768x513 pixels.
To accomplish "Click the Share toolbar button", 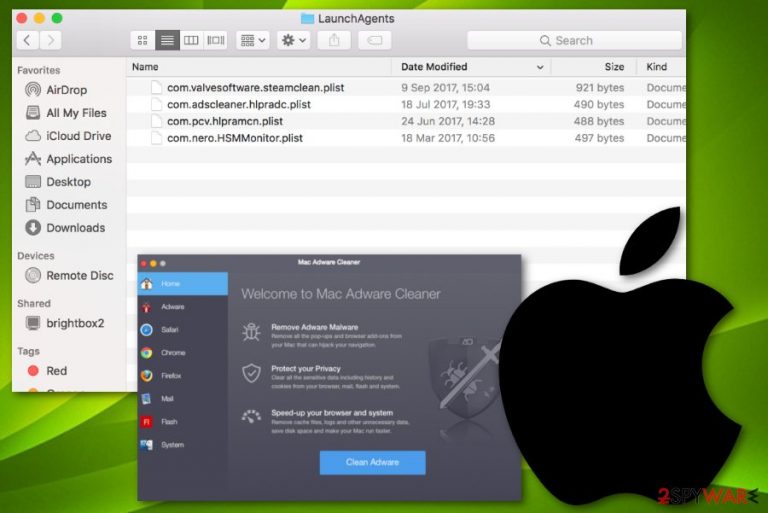I will (x=334, y=40).
